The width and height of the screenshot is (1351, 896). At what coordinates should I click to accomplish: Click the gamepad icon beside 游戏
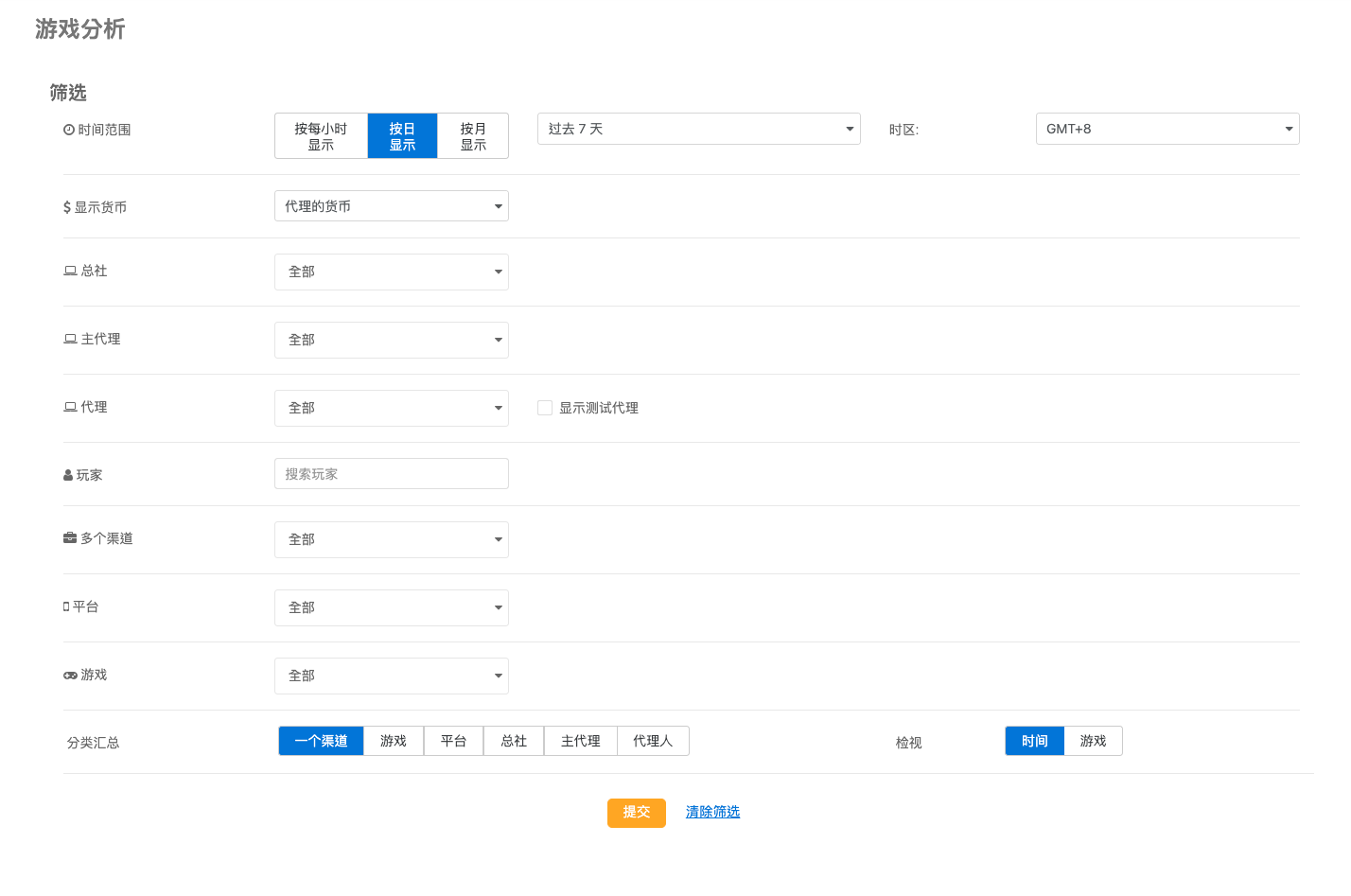[x=70, y=675]
